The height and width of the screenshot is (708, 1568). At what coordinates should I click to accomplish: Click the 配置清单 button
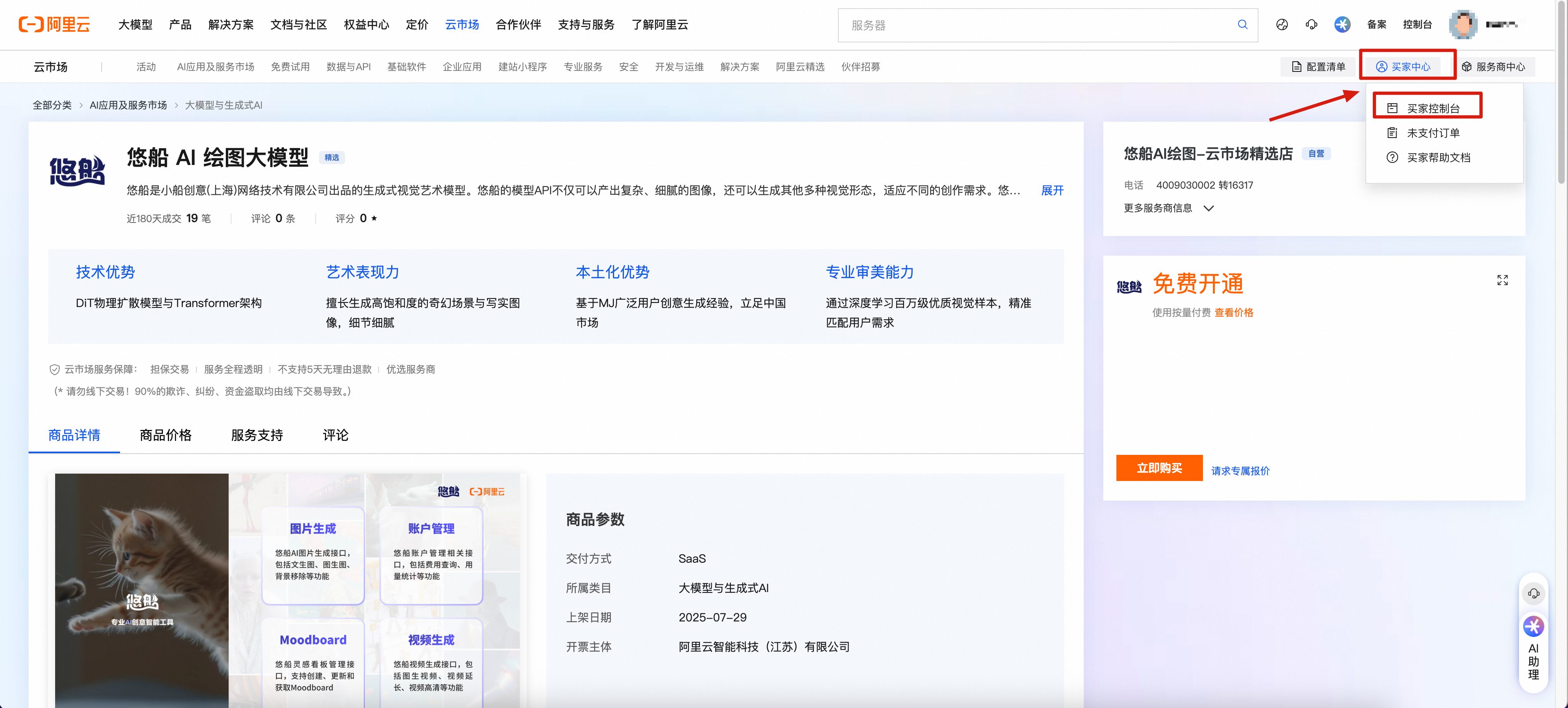(x=1319, y=67)
